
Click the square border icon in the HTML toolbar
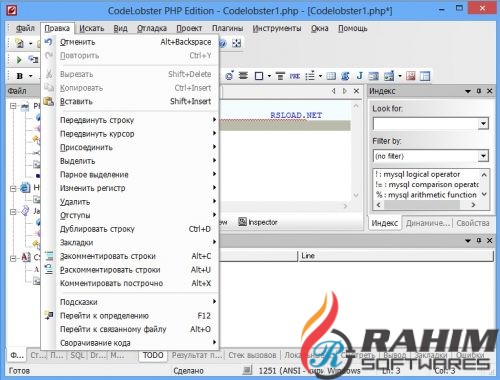point(259,76)
